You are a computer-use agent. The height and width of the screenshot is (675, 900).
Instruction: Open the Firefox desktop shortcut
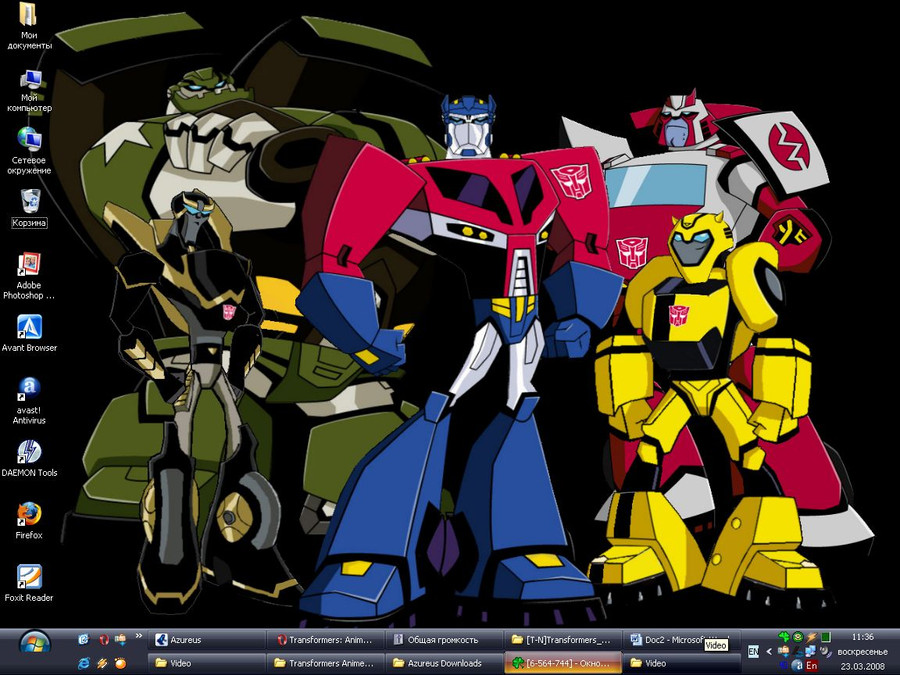click(x=29, y=521)
